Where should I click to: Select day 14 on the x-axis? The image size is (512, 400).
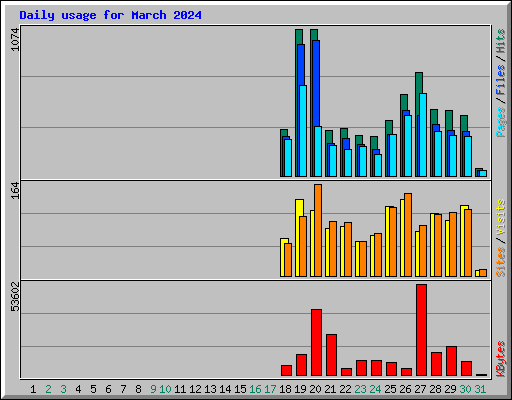point(225,389)
